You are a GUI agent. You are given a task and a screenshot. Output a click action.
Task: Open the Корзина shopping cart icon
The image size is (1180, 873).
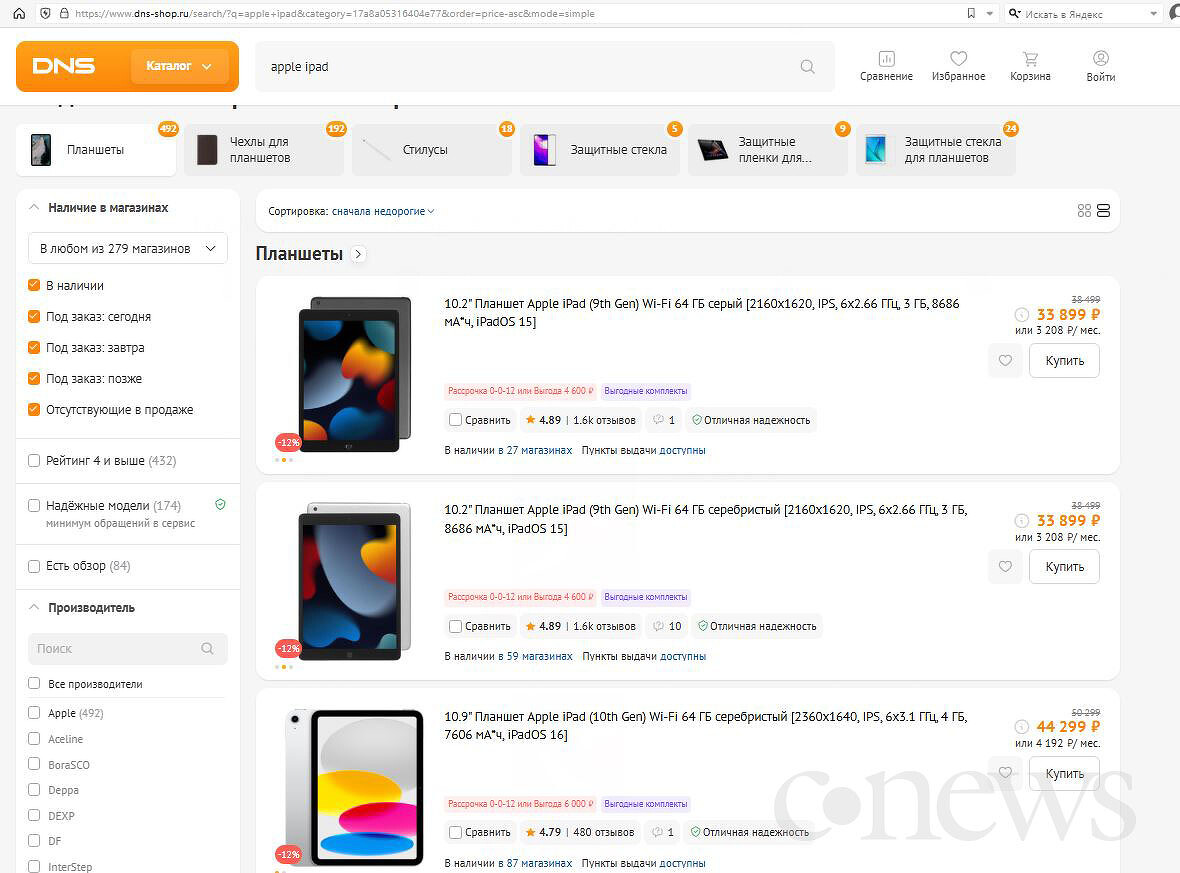(1030, 59)
